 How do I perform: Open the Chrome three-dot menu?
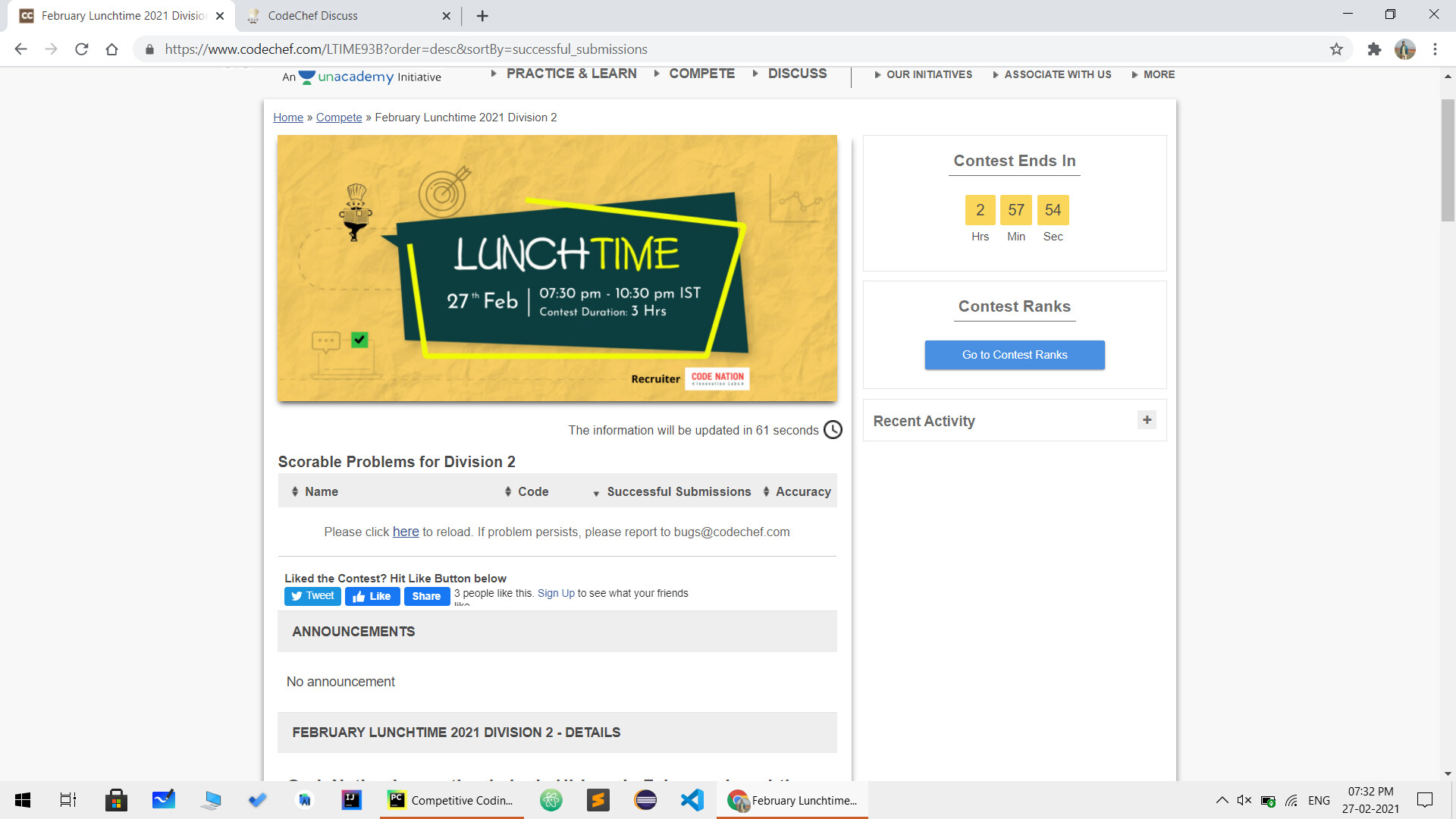coord(1435,49)
